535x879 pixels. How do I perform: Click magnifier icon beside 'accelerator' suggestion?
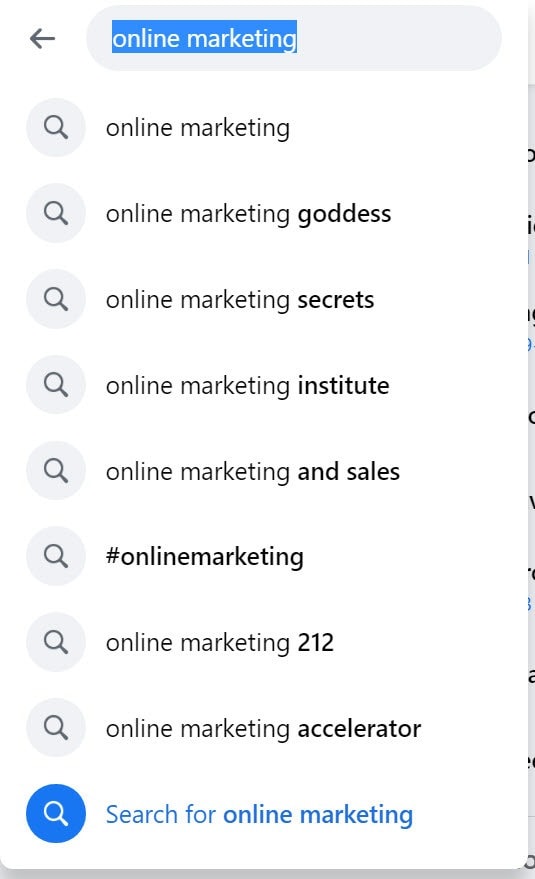click(56, 728)
